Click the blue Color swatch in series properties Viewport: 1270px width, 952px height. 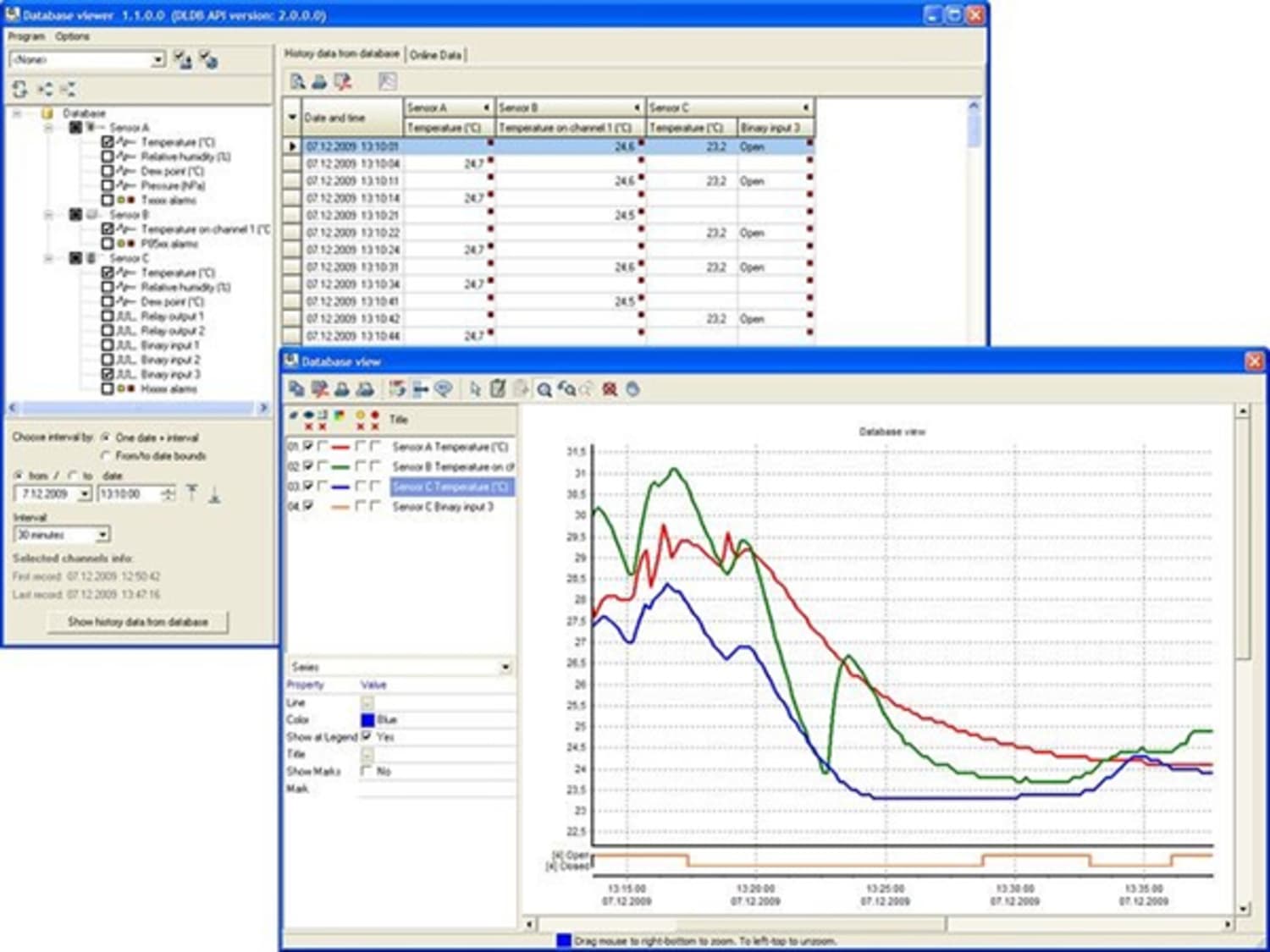click(366, 719)
